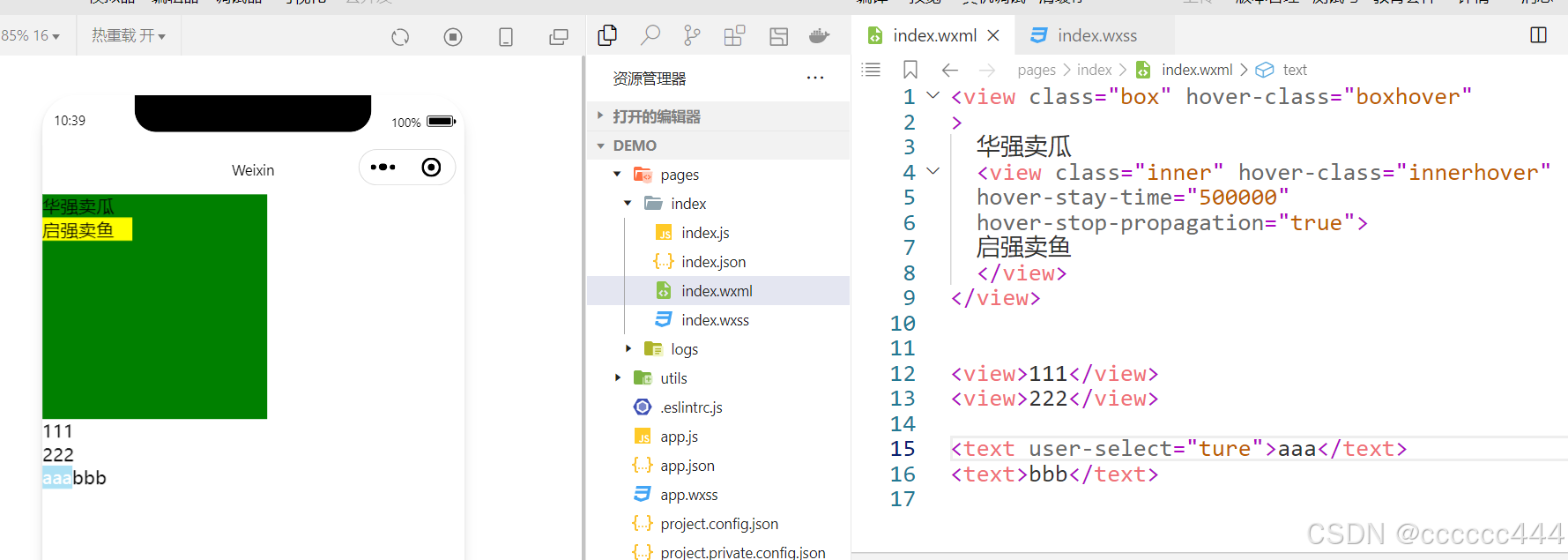Screen dimensions: 1568x560
Task: Click the index breadcrumb
Action: click(x=1095, y=70)
